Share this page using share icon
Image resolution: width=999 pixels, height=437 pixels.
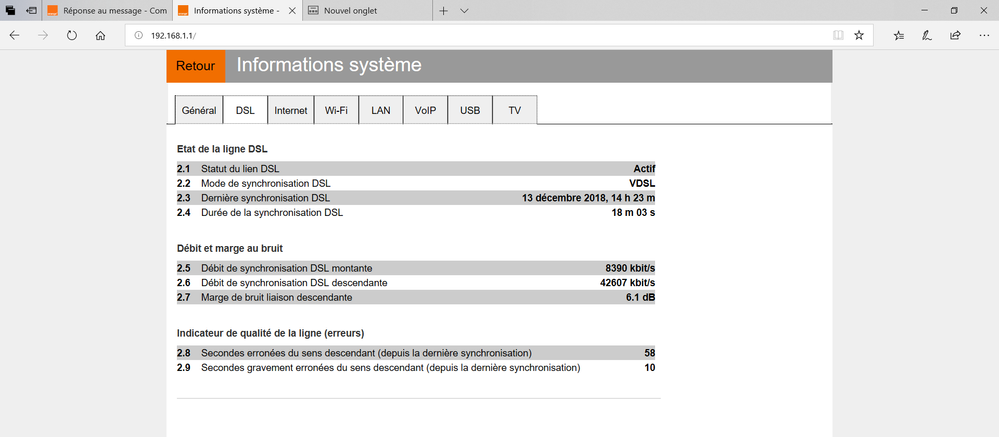coord(955,35)
